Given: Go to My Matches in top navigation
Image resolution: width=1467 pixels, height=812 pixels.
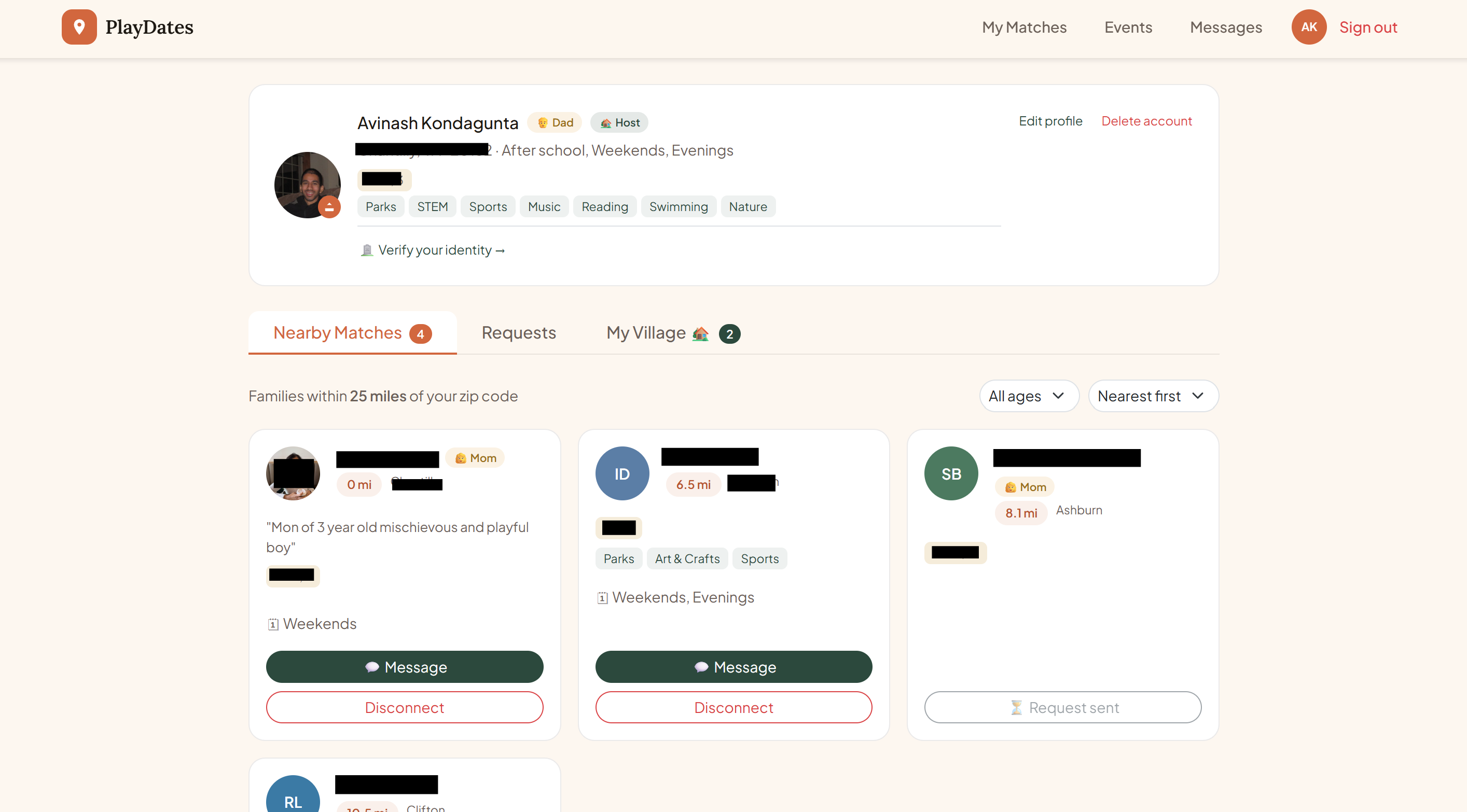Looking at the screenshot, I should tap(1023, 27).
